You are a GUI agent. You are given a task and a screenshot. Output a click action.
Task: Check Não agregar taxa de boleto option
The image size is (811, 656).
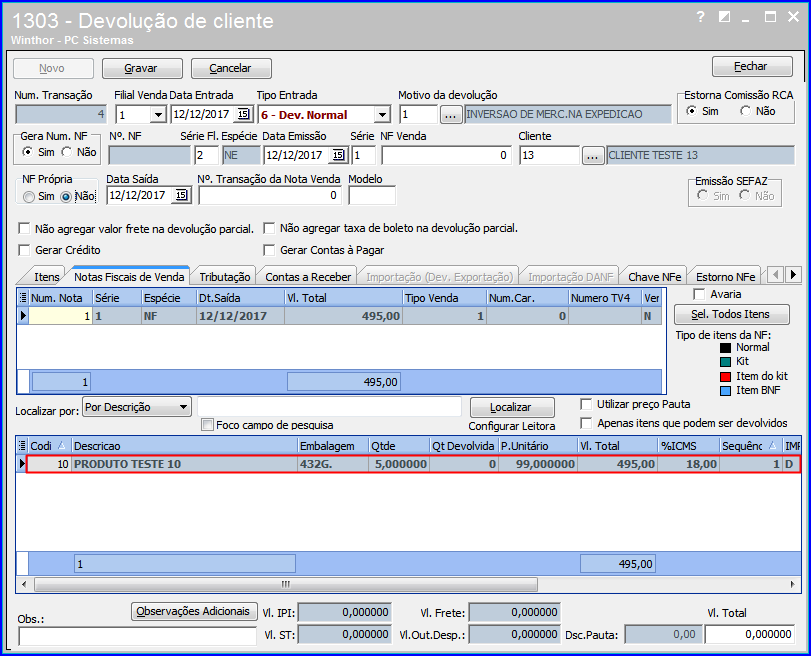(269, 228)
